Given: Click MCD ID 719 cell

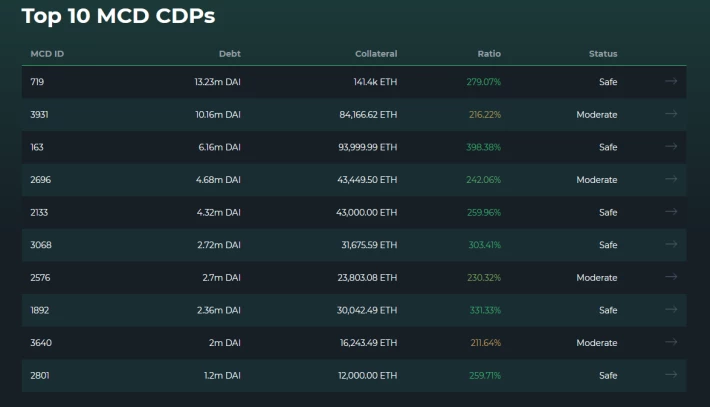Looking at the screenshot, I should coord(37,82).
